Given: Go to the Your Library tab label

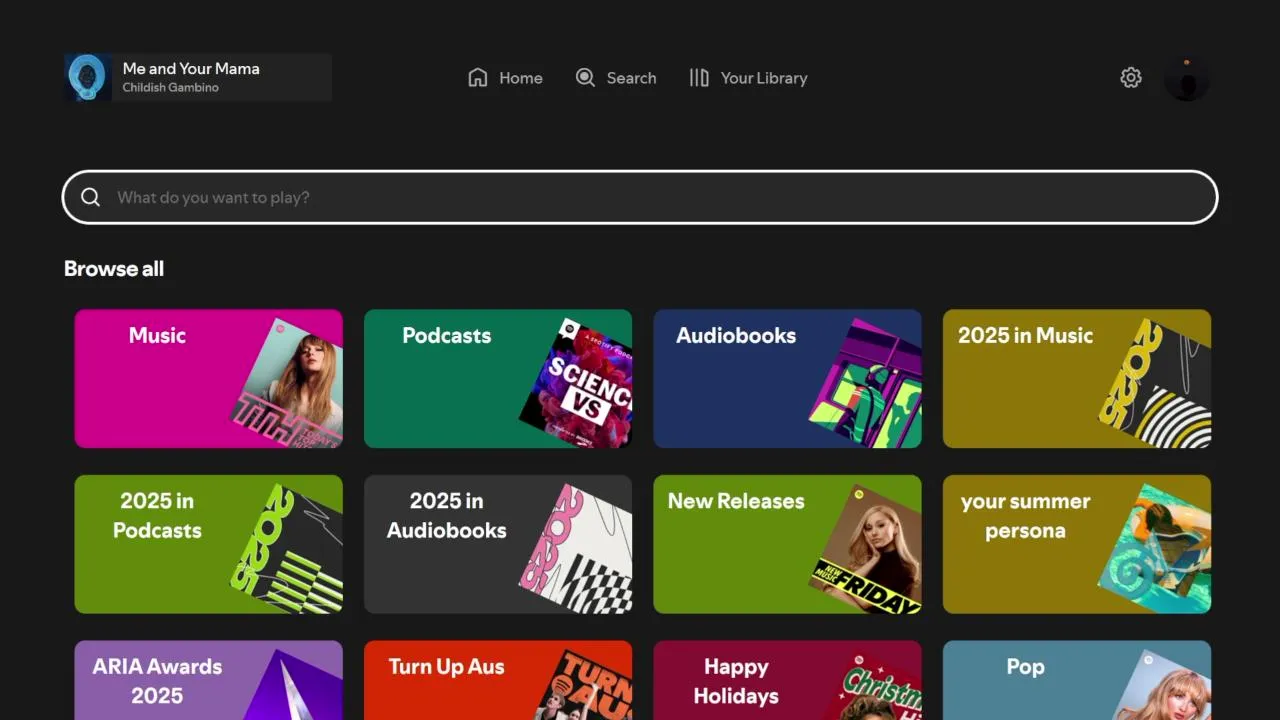Looking at the screenshot, I should click(764, 78).
